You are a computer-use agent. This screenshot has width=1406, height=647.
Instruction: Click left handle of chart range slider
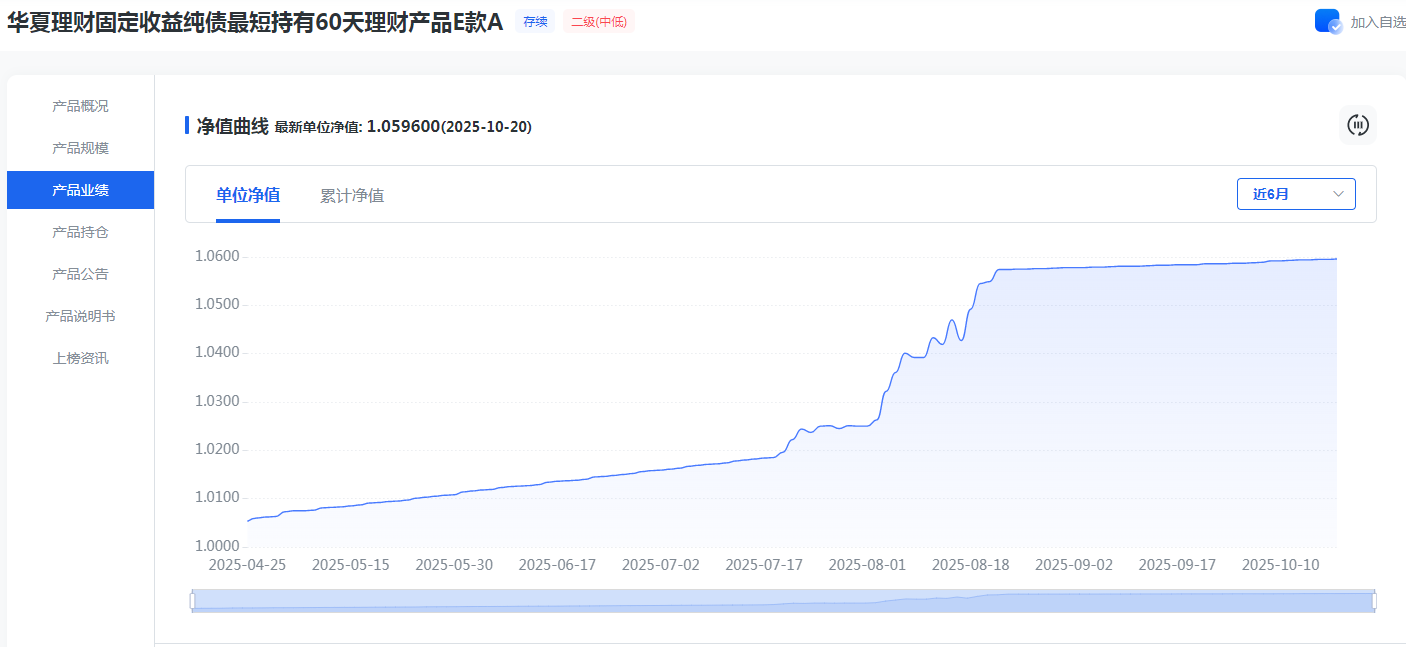click(x=192, y=601)
